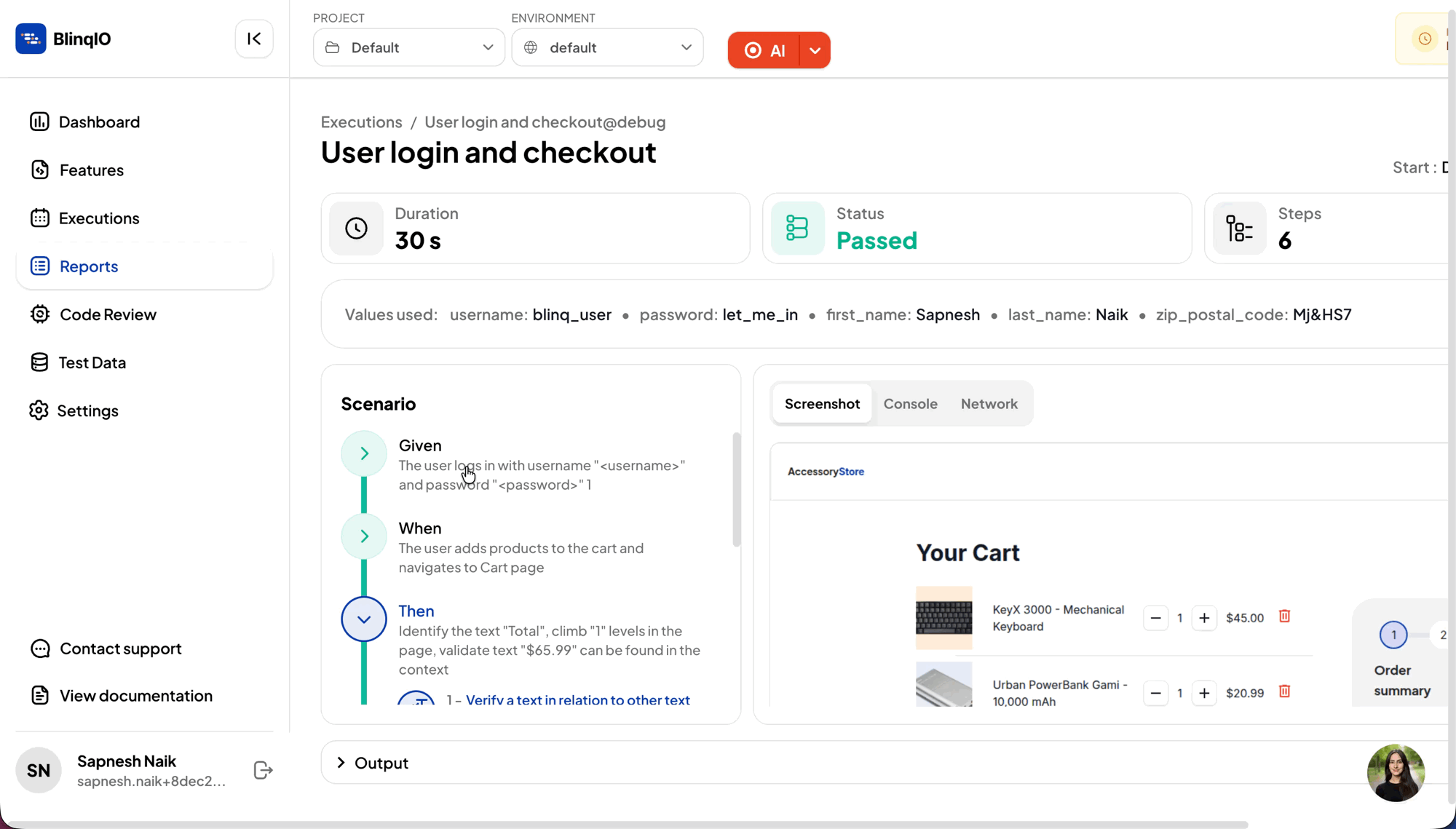
Task: Click the View documentation icon
Action: (40, 695)
